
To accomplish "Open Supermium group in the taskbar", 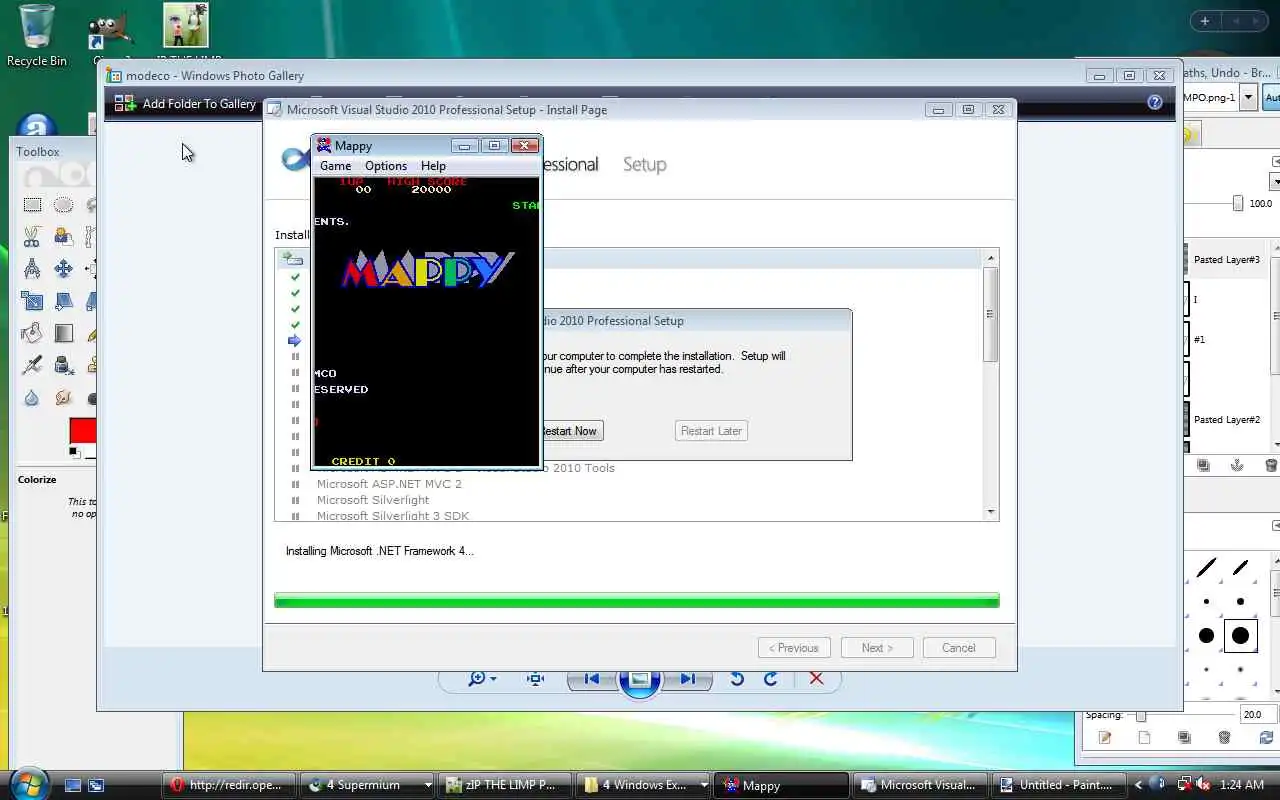I will tap(367, 785).
